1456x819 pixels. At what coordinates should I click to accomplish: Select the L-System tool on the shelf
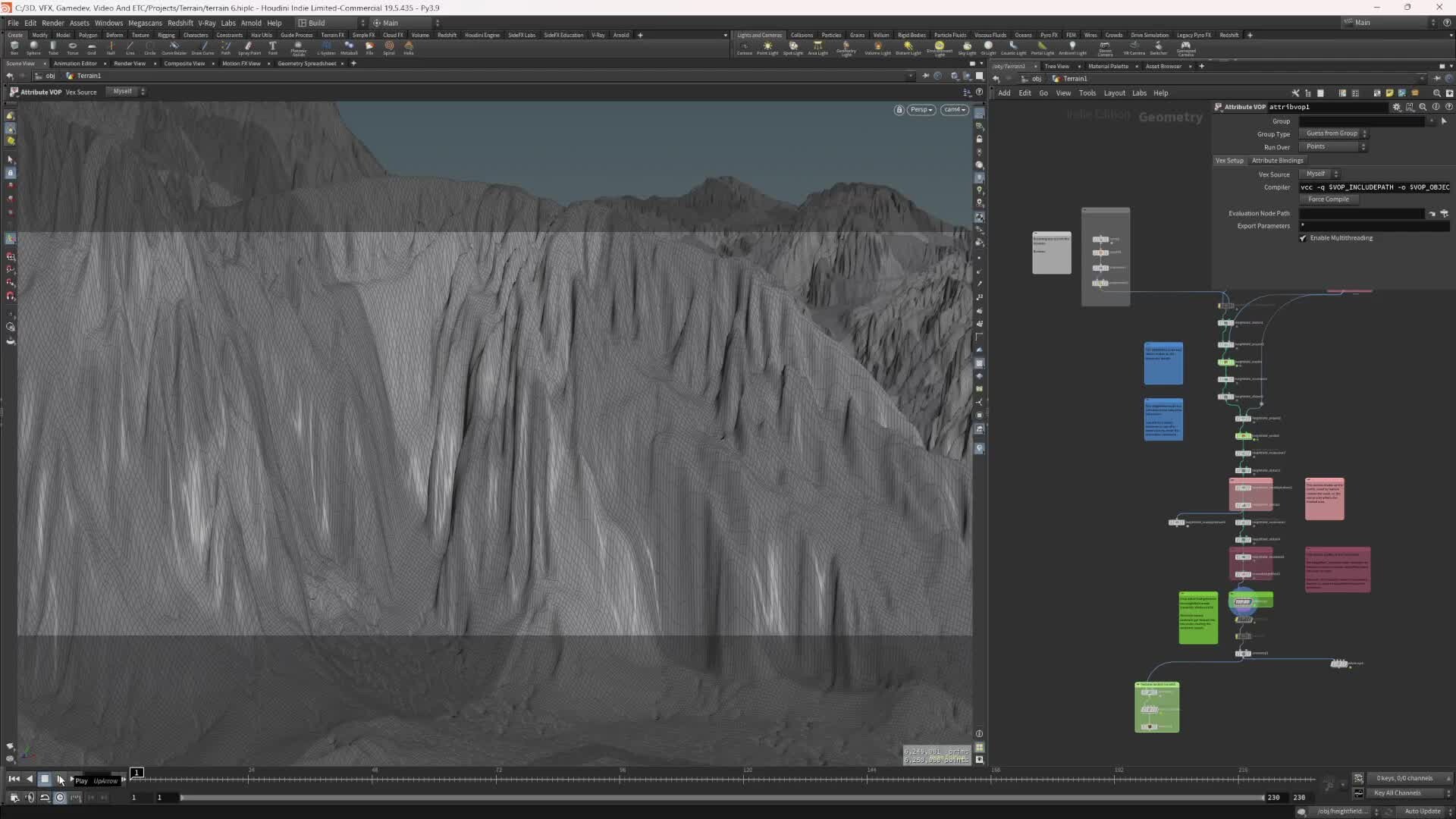[327, 47]
